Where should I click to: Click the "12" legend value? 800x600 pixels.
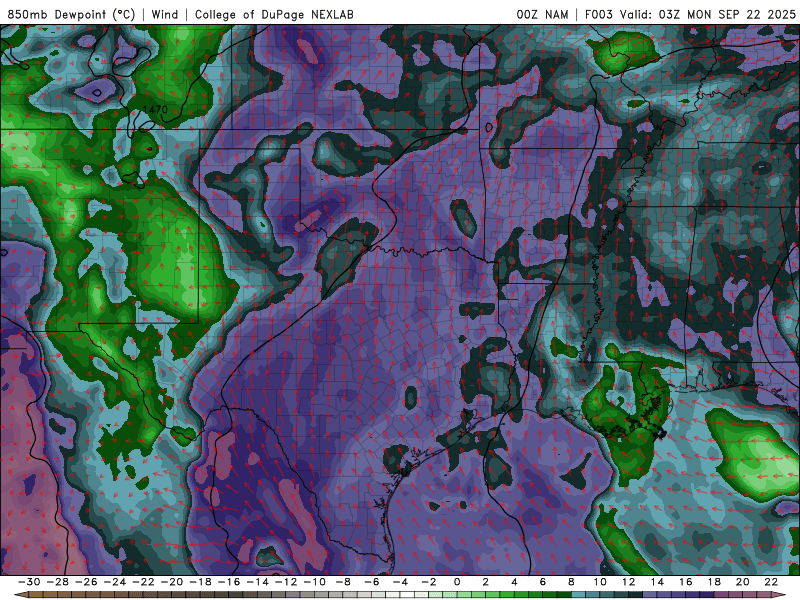(629, 582)
